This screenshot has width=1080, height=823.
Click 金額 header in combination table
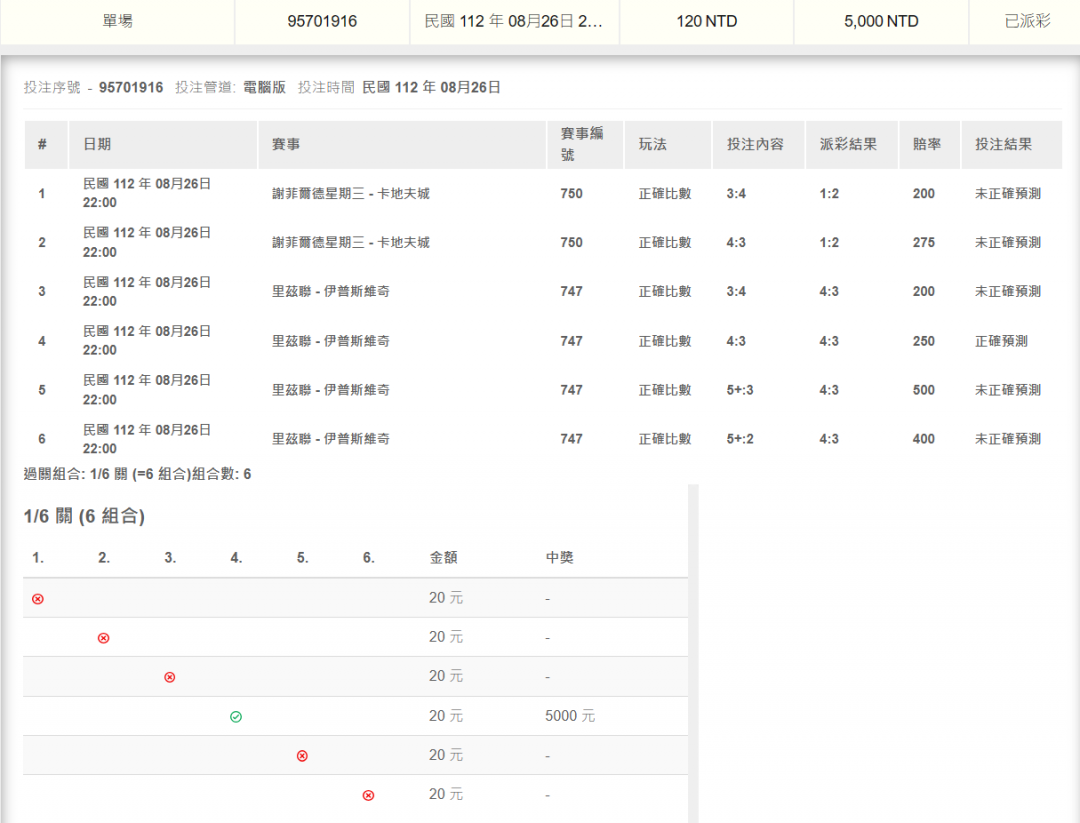(x=443, y=557)
